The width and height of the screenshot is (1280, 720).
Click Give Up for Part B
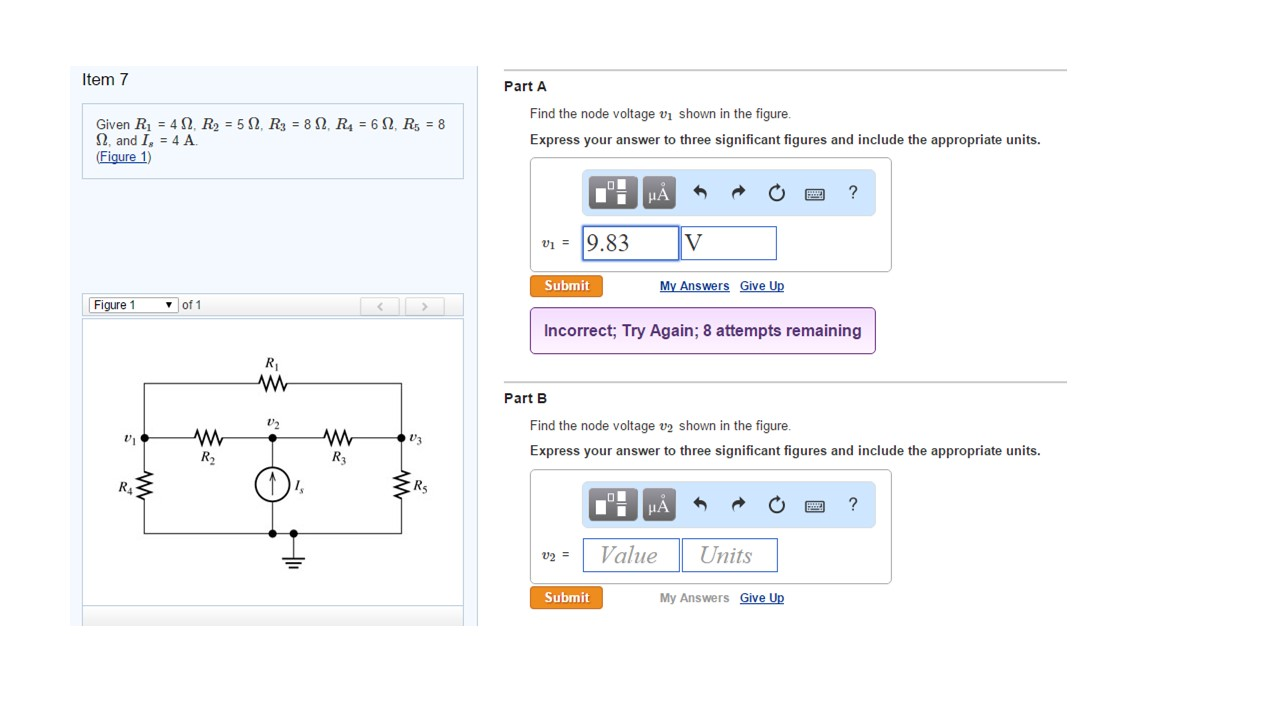pyautogui.click(x=762, y=597)
